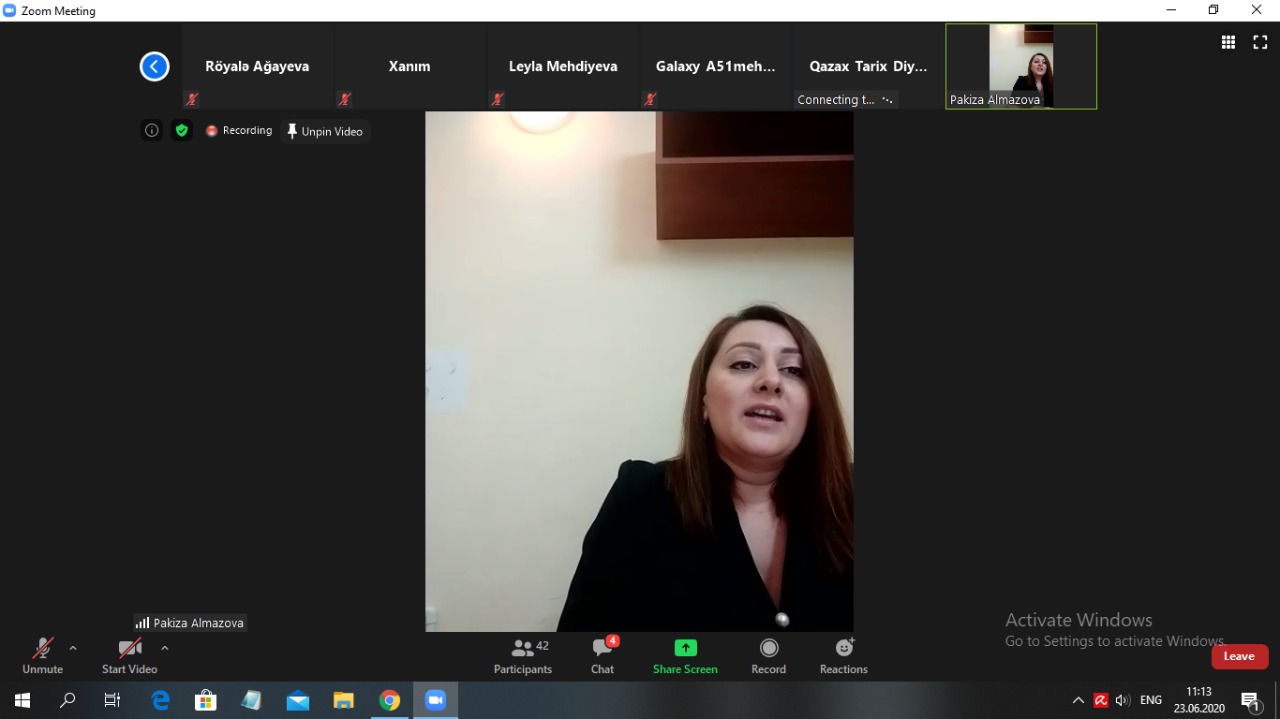Image resolution: width=1280 pixels, height=719 pixels.
Task: Open the Participants panel
Action: coord(522,655)
